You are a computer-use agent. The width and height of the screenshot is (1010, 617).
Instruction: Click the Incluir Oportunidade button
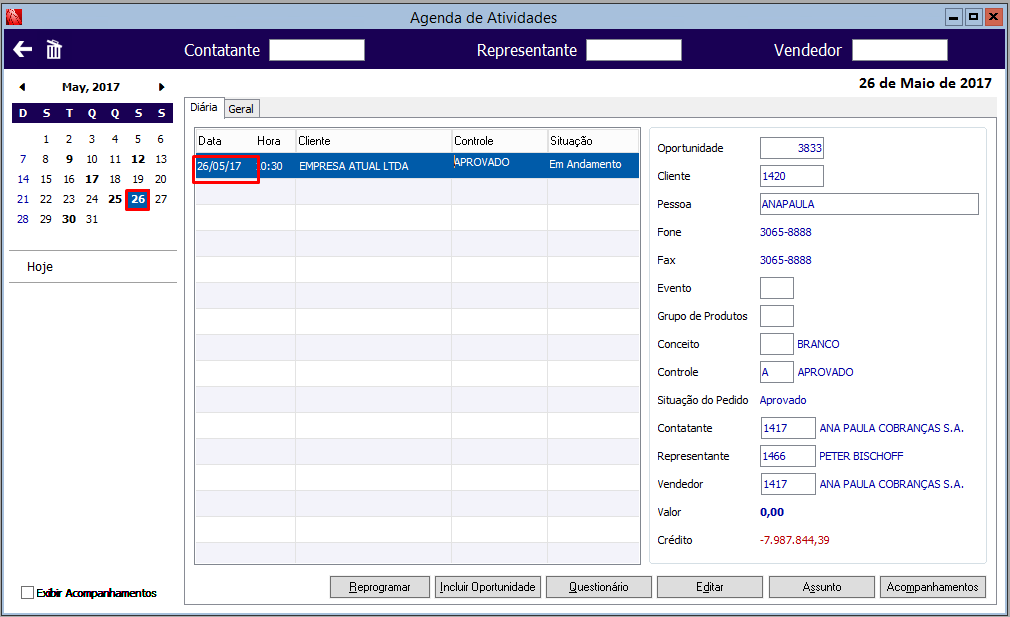pos(488,587)
